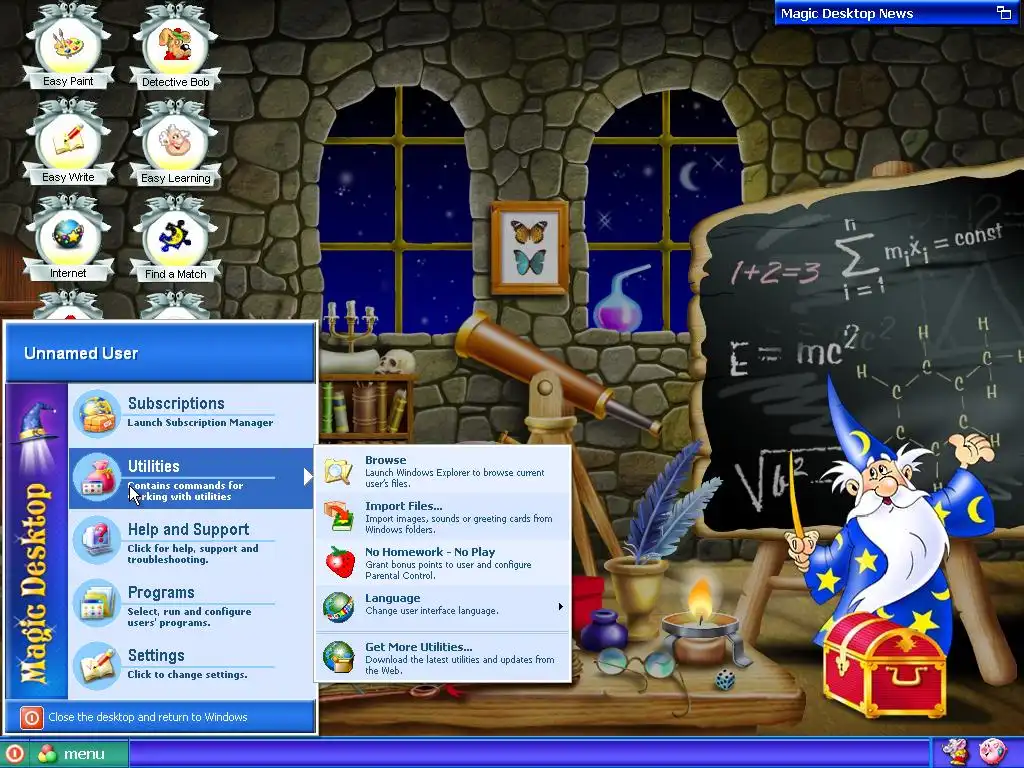Launch Find a Match puzzle icon

175,236
